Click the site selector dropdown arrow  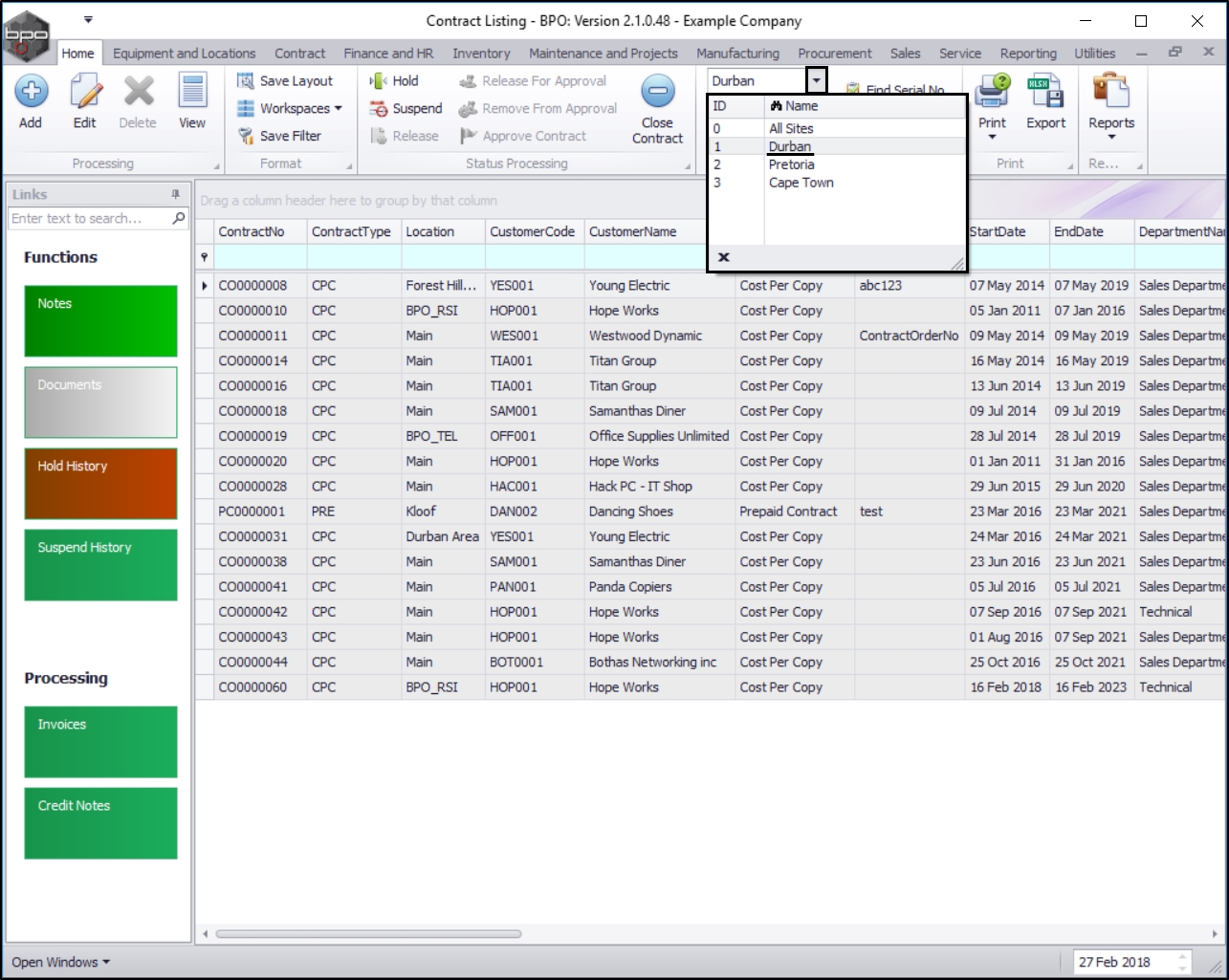(817, 81)
